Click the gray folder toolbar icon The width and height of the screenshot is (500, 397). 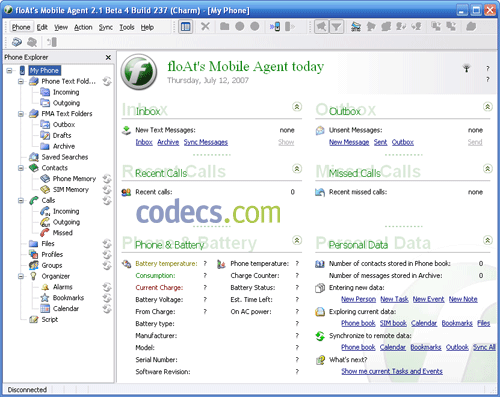pos(224,26)
